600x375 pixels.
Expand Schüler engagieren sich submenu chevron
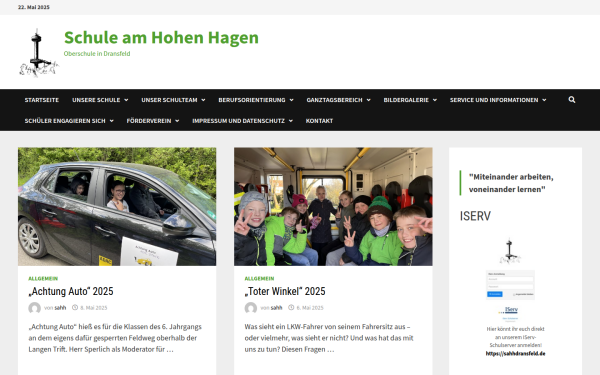pyautogui.click(x=111, y=121)
